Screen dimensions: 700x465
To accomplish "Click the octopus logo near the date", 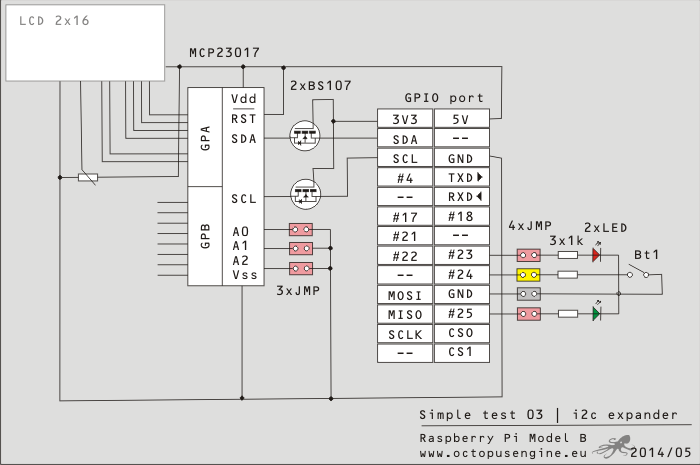I will tap(613, 447).
